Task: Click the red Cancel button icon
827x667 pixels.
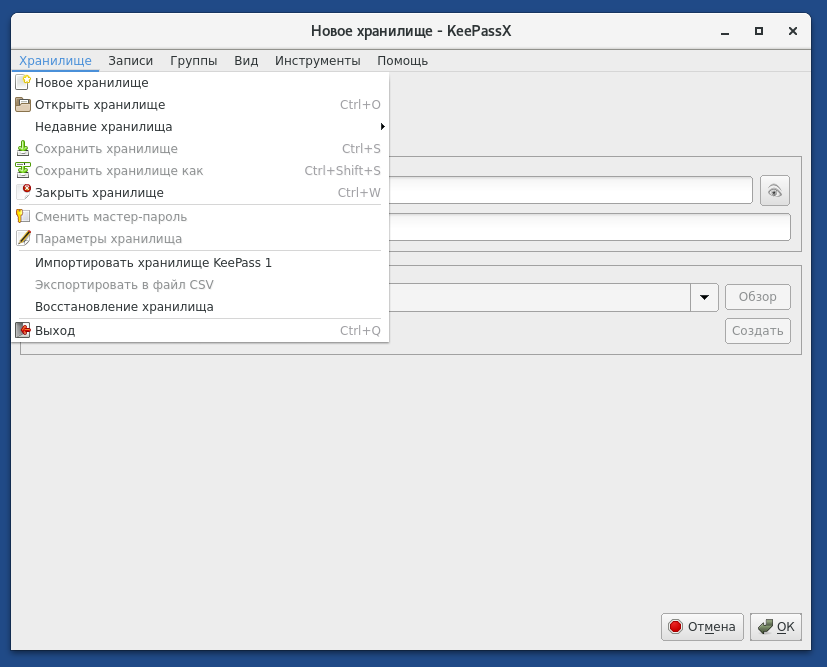Action: tap(675, 627)
